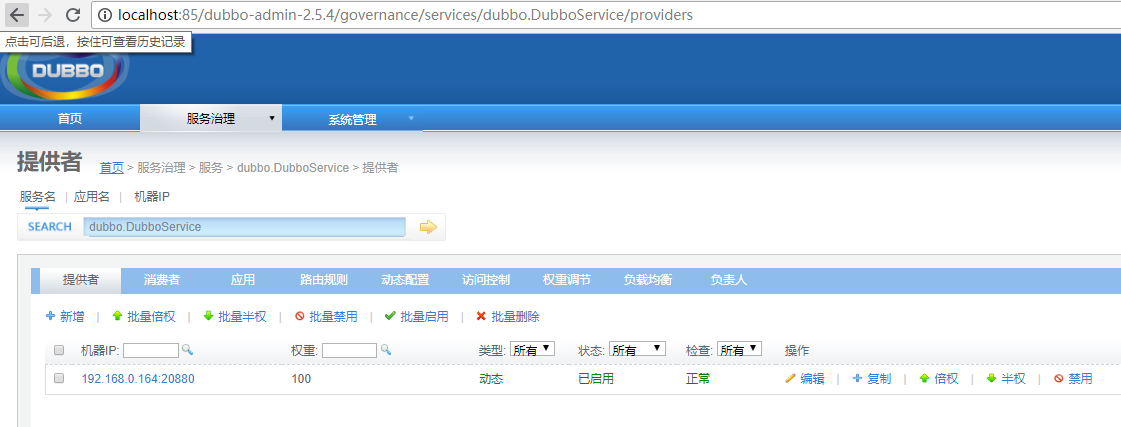Click the 正常 check cell
1121x427 pixels.
tap(698, 379)
